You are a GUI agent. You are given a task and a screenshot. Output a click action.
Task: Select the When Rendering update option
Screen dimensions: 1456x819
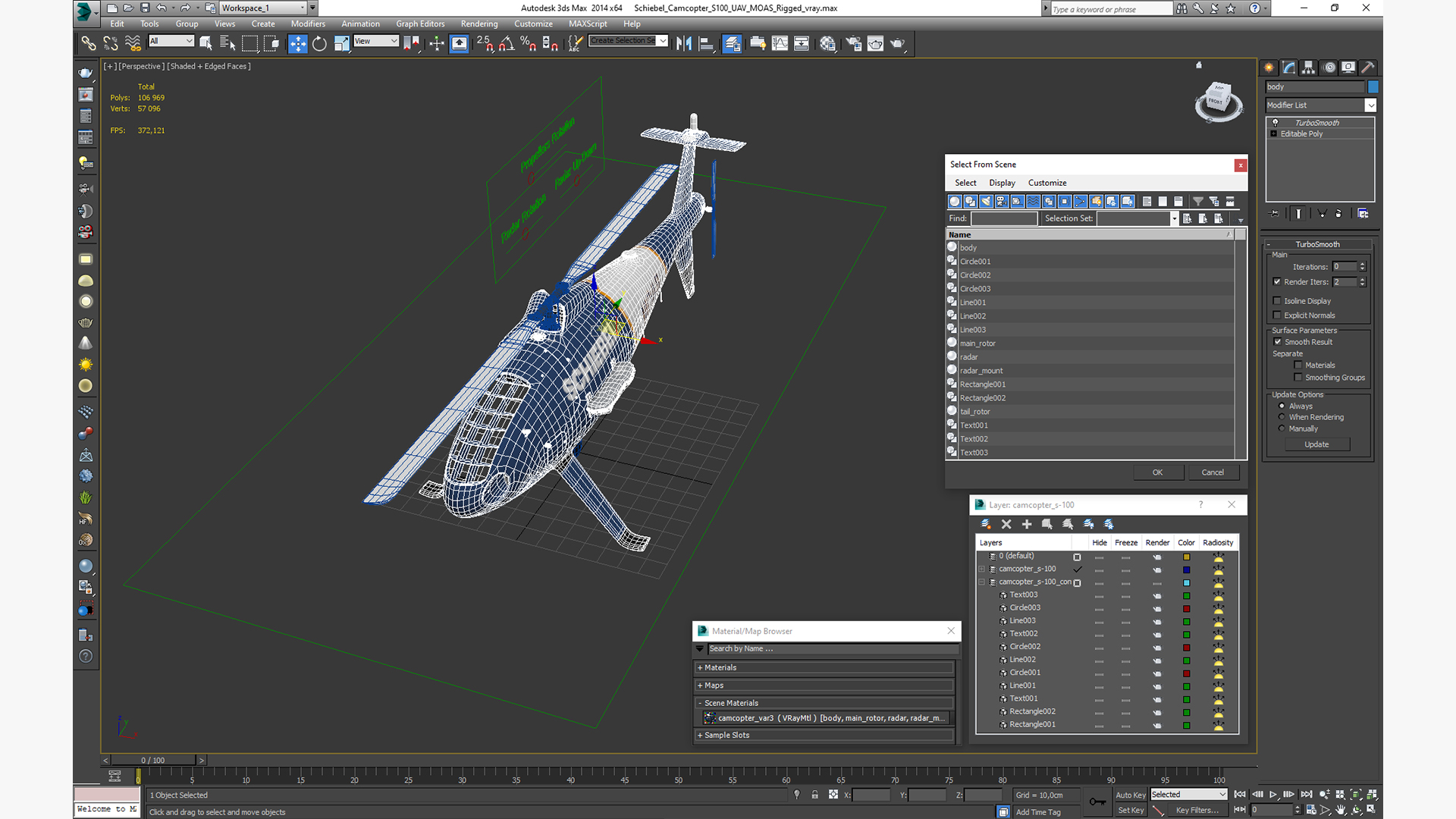click(x=1282, y=417)
